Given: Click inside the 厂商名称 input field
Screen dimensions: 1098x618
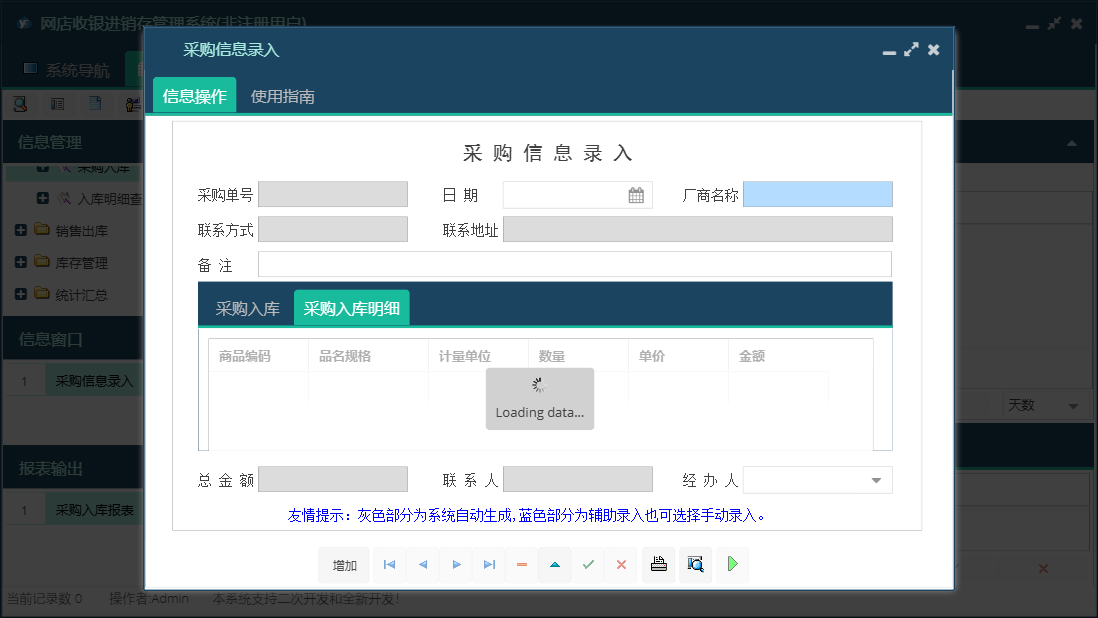Looking at the screenshot, I should click(x=817, y=194).
